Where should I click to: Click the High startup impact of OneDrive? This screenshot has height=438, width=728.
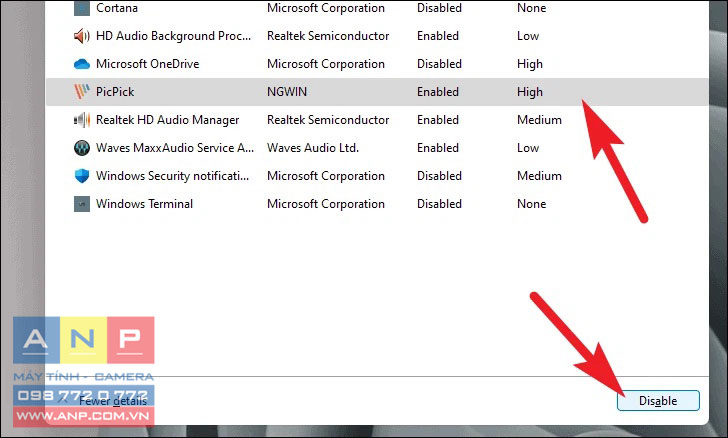(x=530, y=64)
